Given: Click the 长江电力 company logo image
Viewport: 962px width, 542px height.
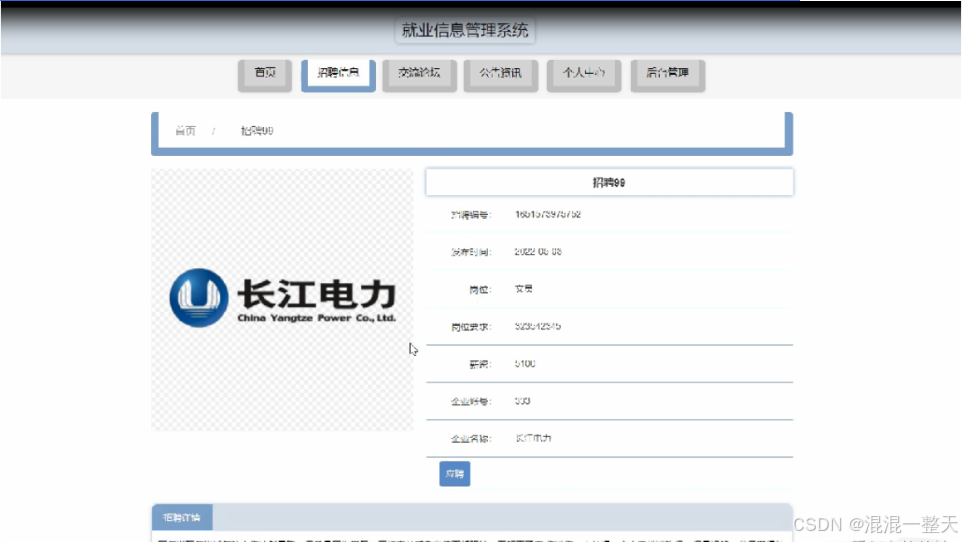Looking at the screenshot, I should (282, 299).
